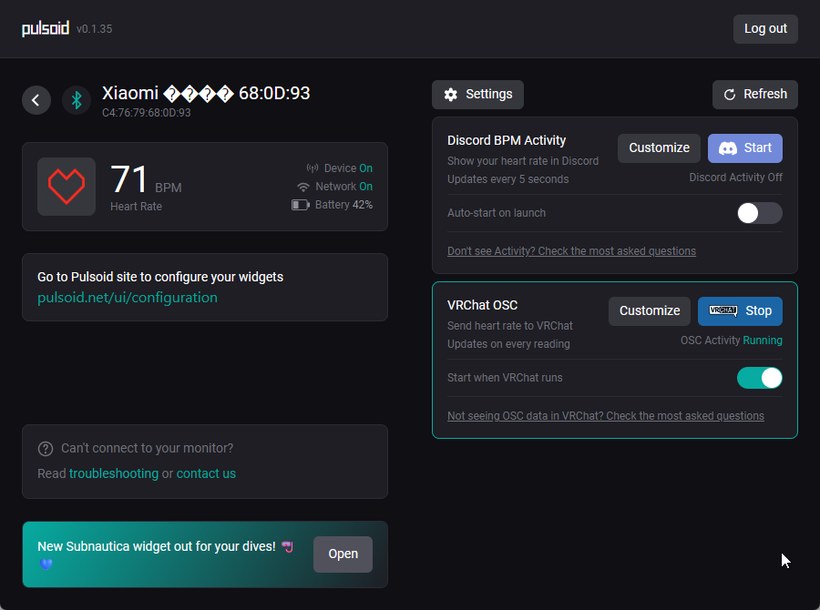Click the Device On status text
820x610 pixels.
coord(348,168)
